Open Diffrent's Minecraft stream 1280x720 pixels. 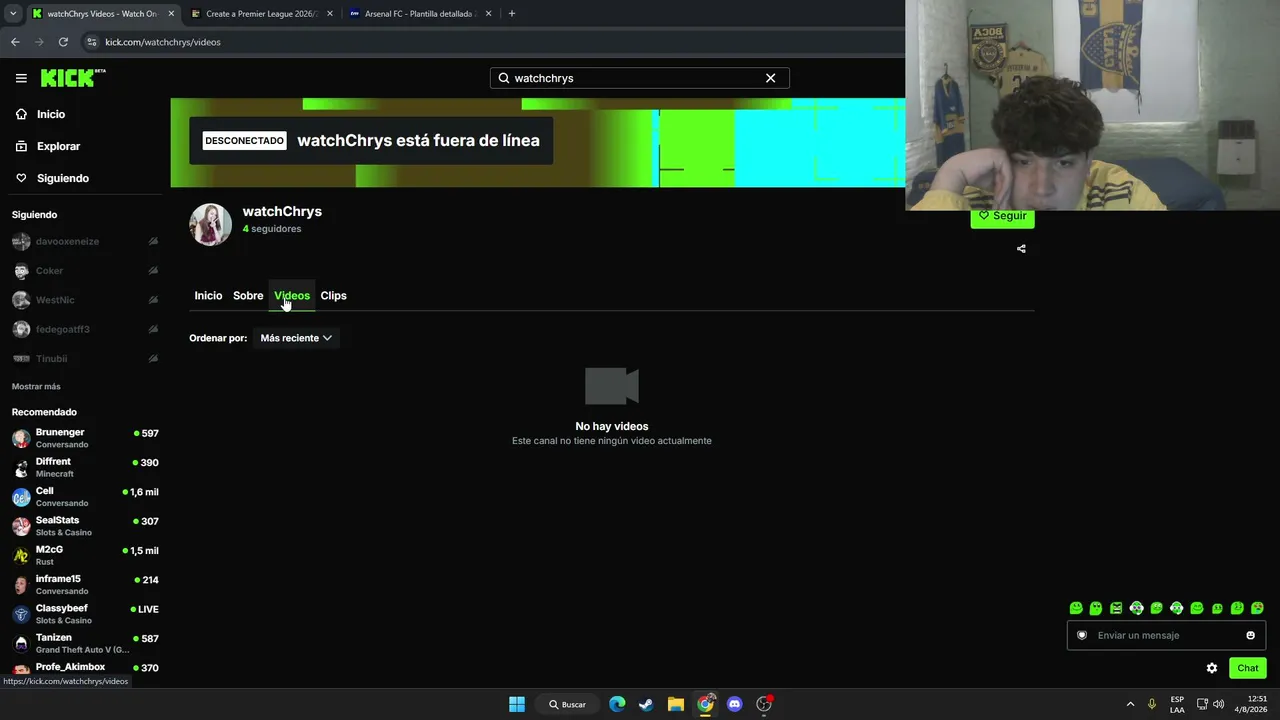(x=84, y=468)
